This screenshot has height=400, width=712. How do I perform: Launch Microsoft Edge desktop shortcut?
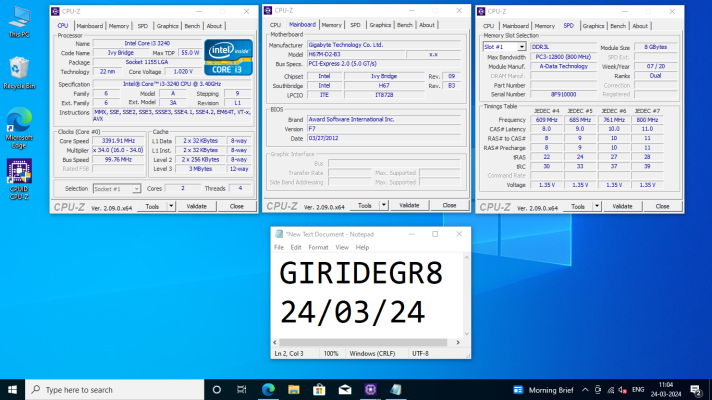pos(19,128)
